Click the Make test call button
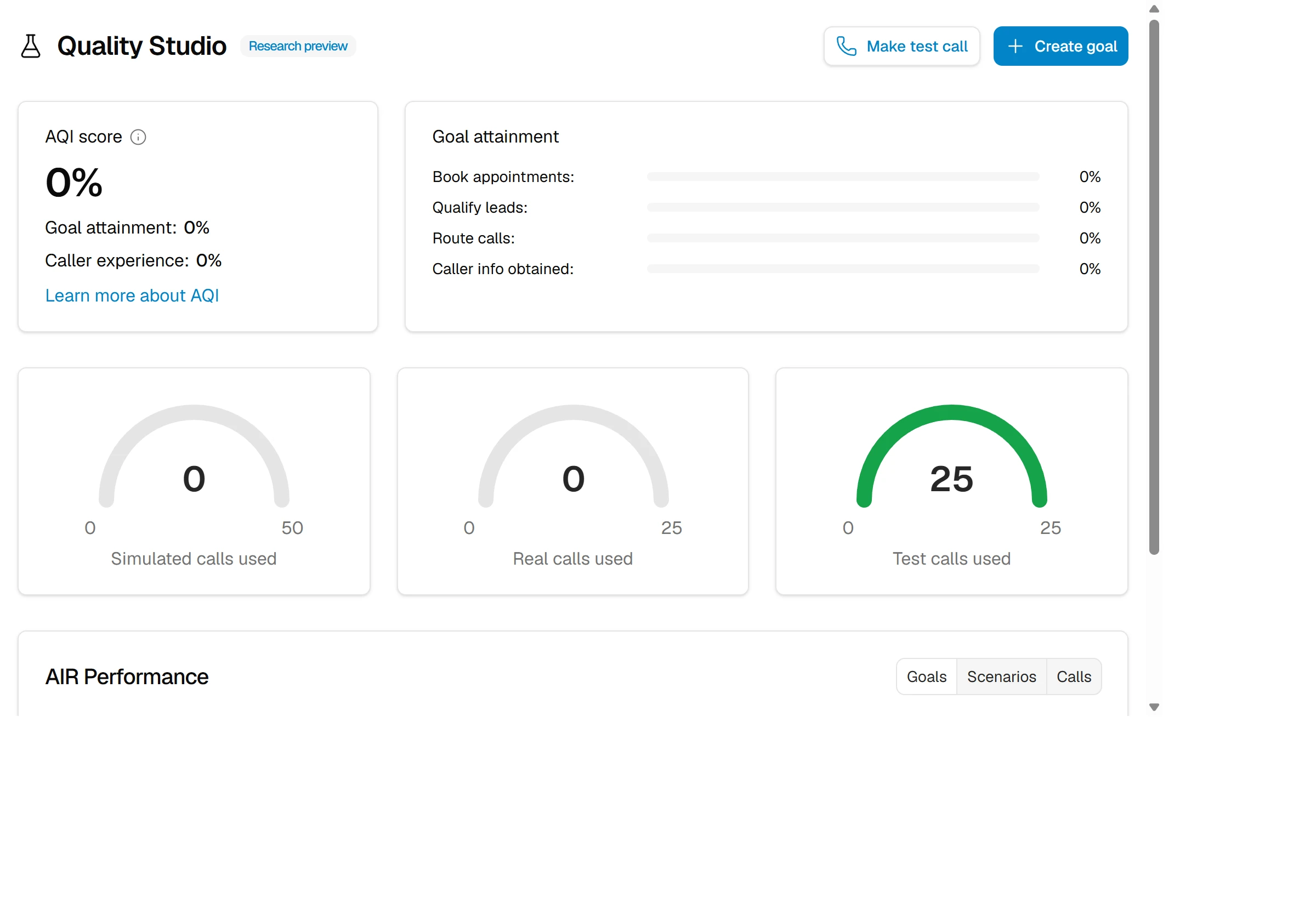 [901, 46]
